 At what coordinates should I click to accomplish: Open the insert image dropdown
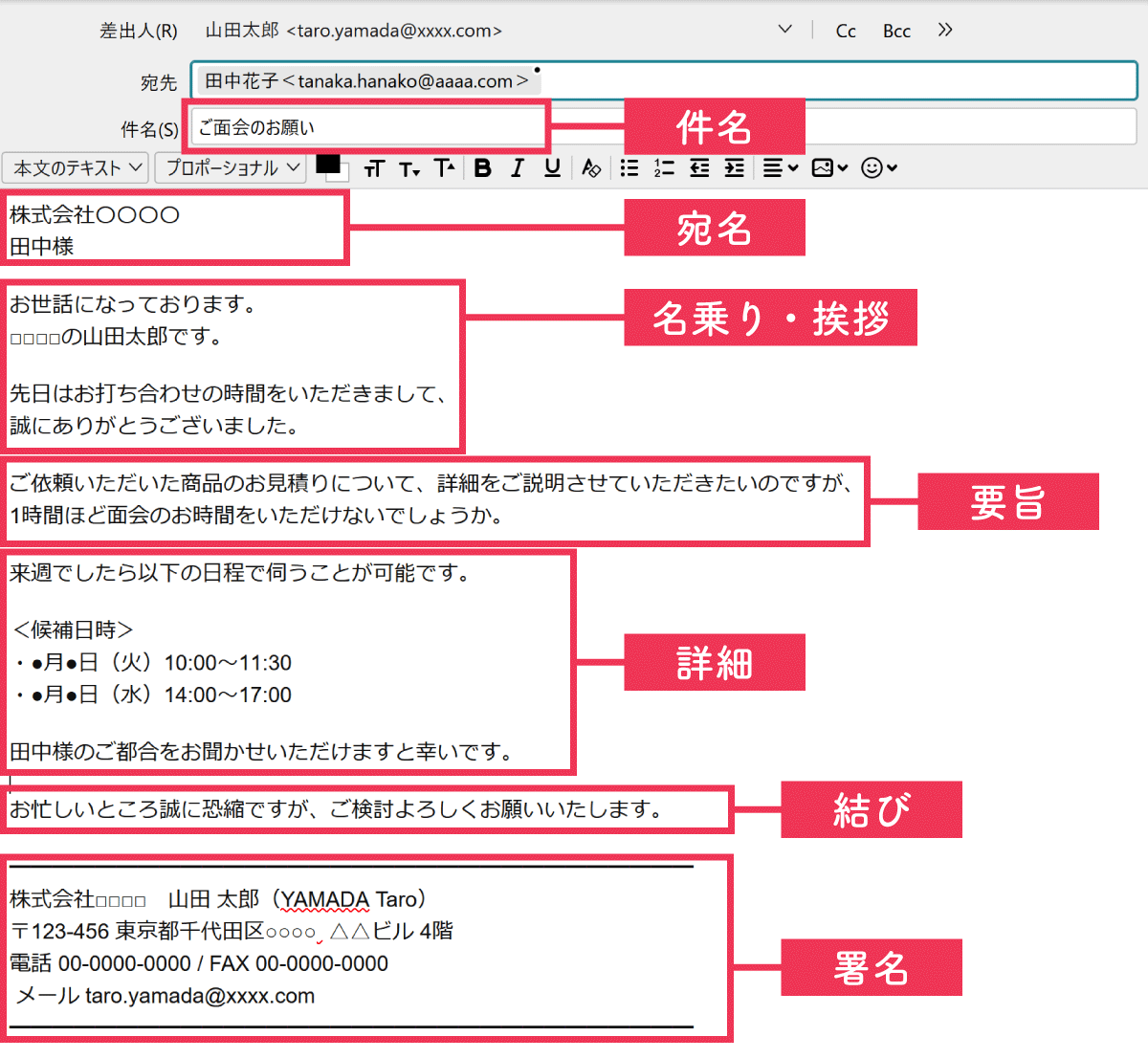pyautogui.click(x=828, y=167)
